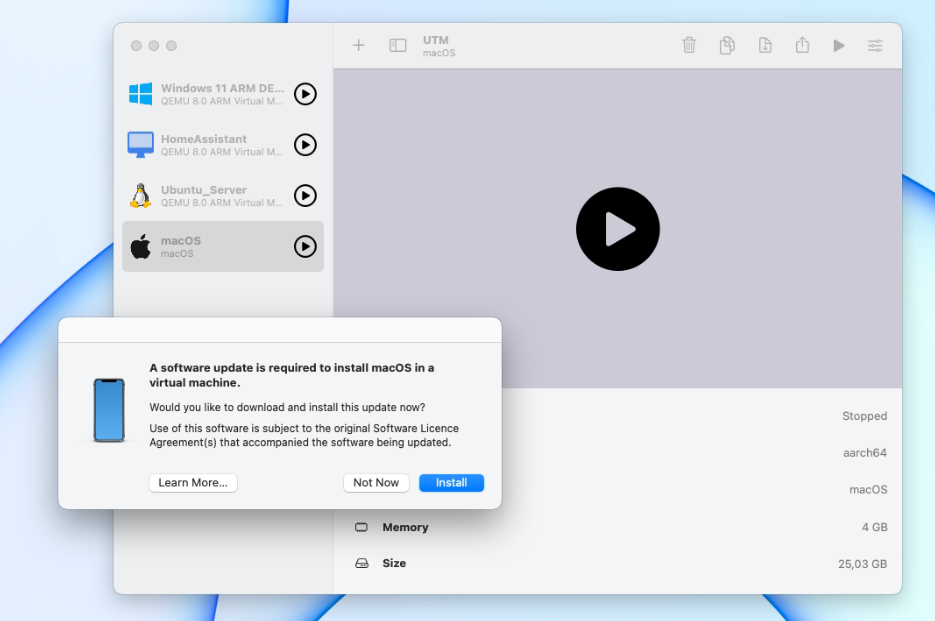Clone the VM using the duplicate icon

click(x=727, y=45)
